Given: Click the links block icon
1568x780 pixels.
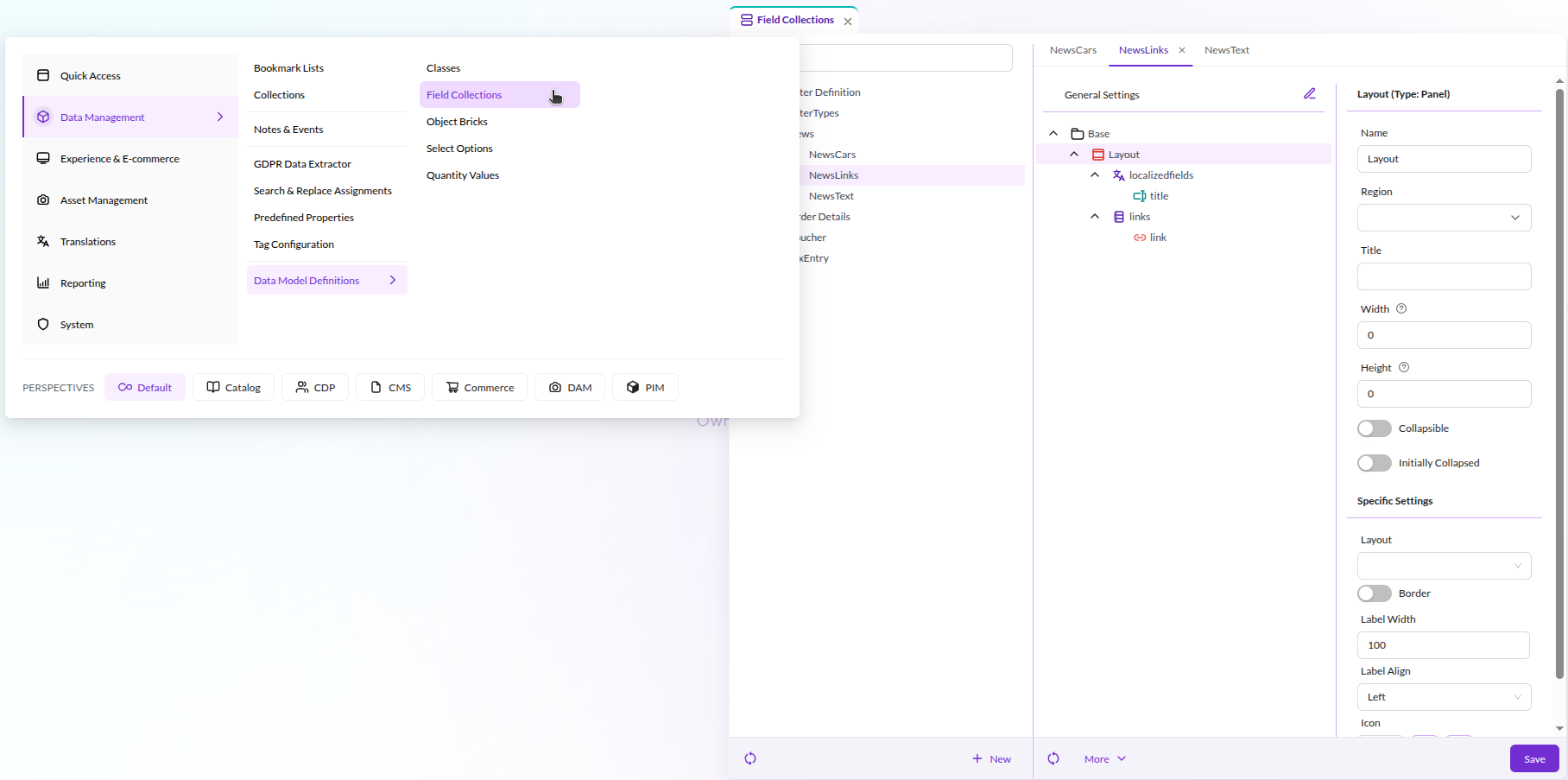Looking at the screenshot, I should pos(1119,216).
